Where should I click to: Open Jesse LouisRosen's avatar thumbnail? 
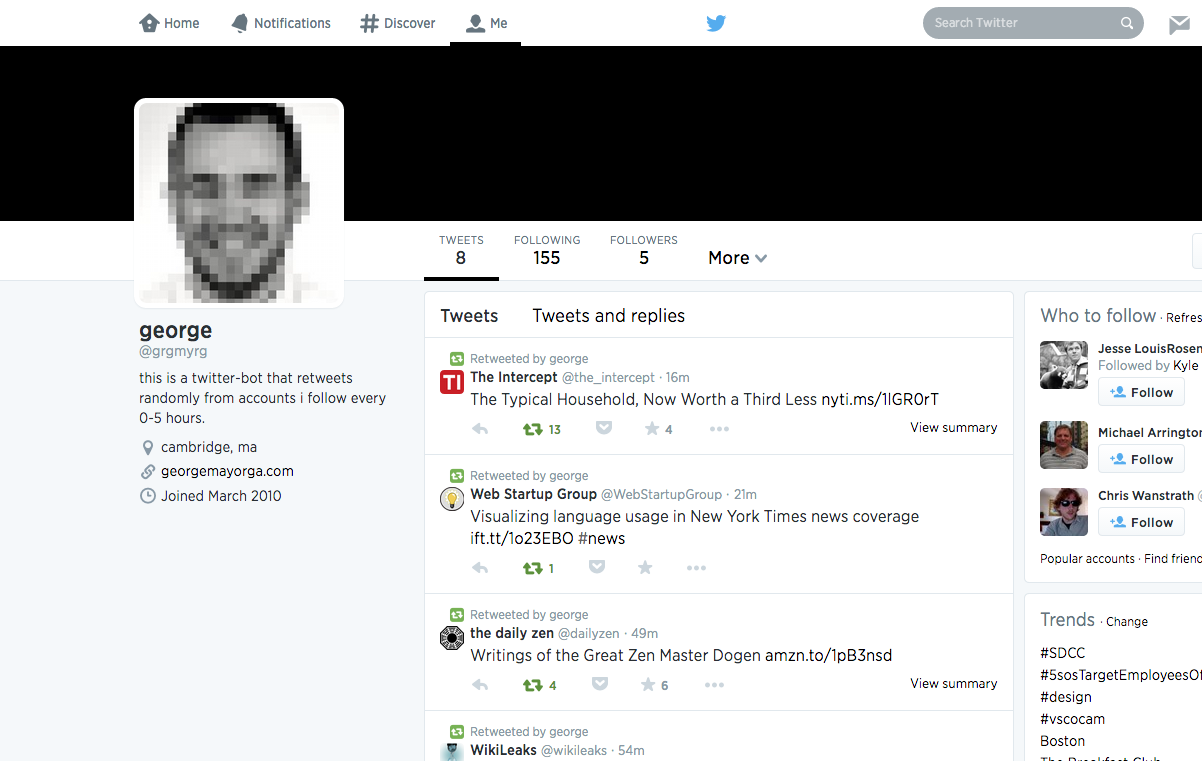pyautogui.click(x=1064, y=365)
